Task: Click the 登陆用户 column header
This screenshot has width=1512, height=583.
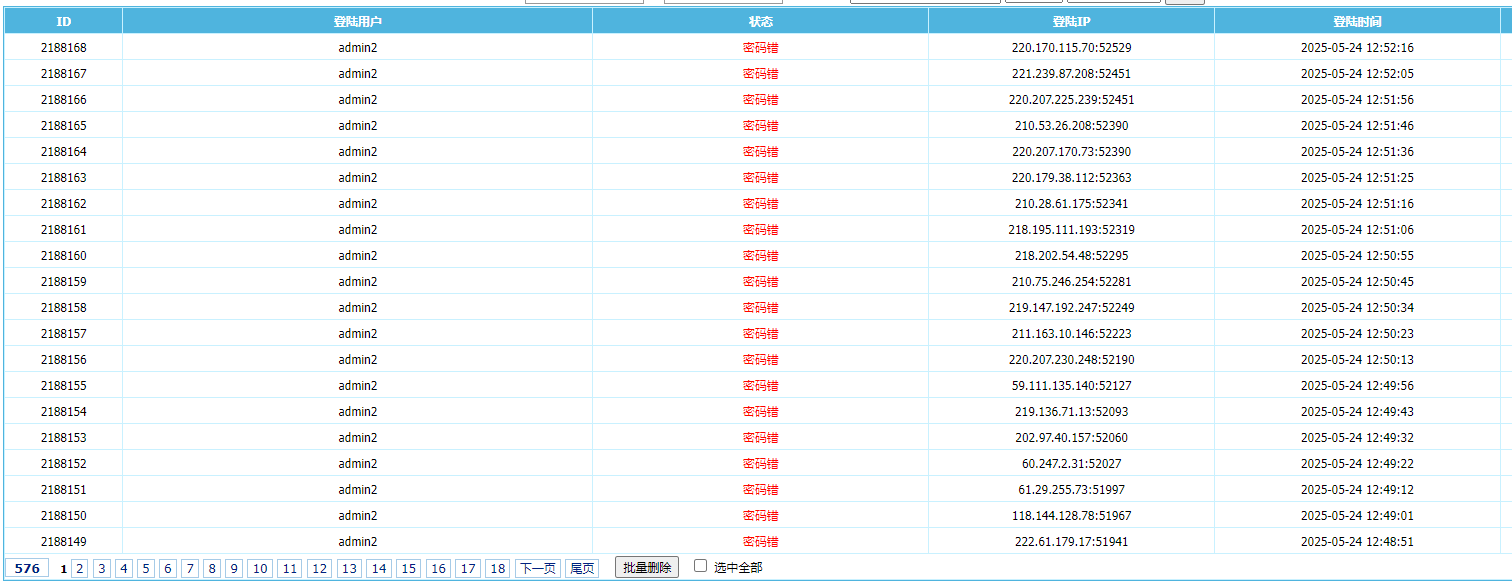Action: [x=357, y=21]
